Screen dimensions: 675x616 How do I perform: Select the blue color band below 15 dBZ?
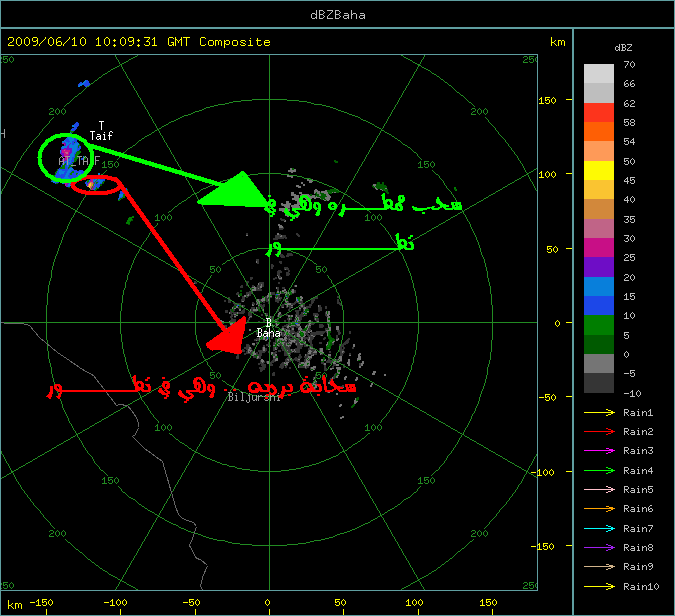coord(599,305)
